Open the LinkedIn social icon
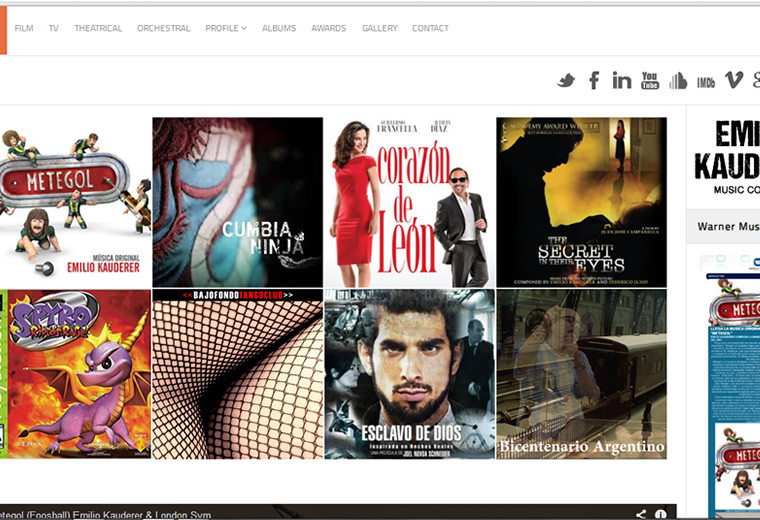This screenshot has width=760, height=520. click(x=622, y=80)
